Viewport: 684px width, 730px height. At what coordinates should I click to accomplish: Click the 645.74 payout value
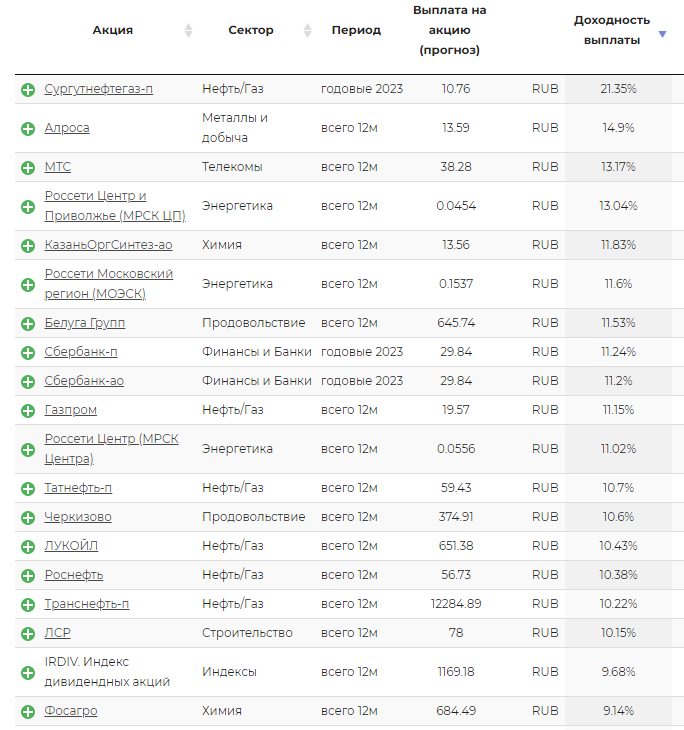tap(456, 323)
